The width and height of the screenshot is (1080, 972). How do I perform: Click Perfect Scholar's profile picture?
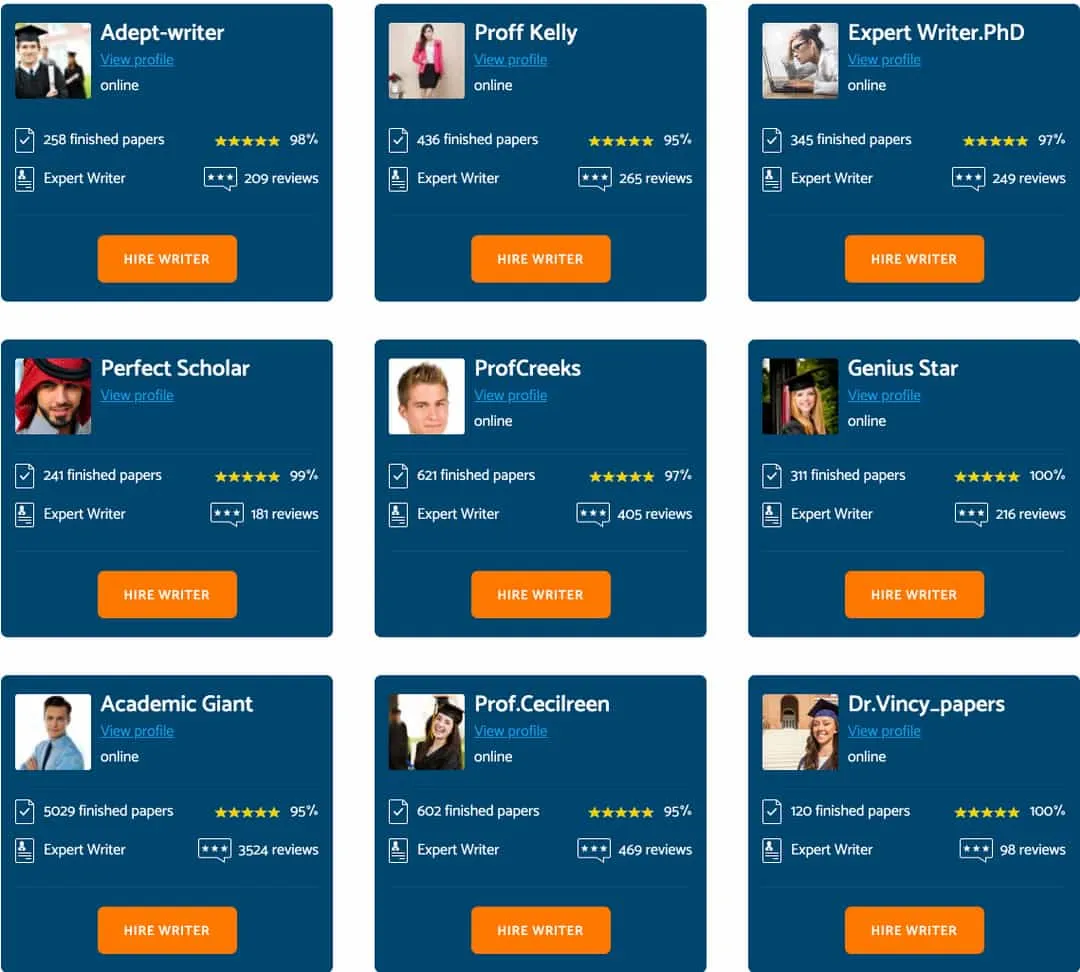tap(53, 396)
